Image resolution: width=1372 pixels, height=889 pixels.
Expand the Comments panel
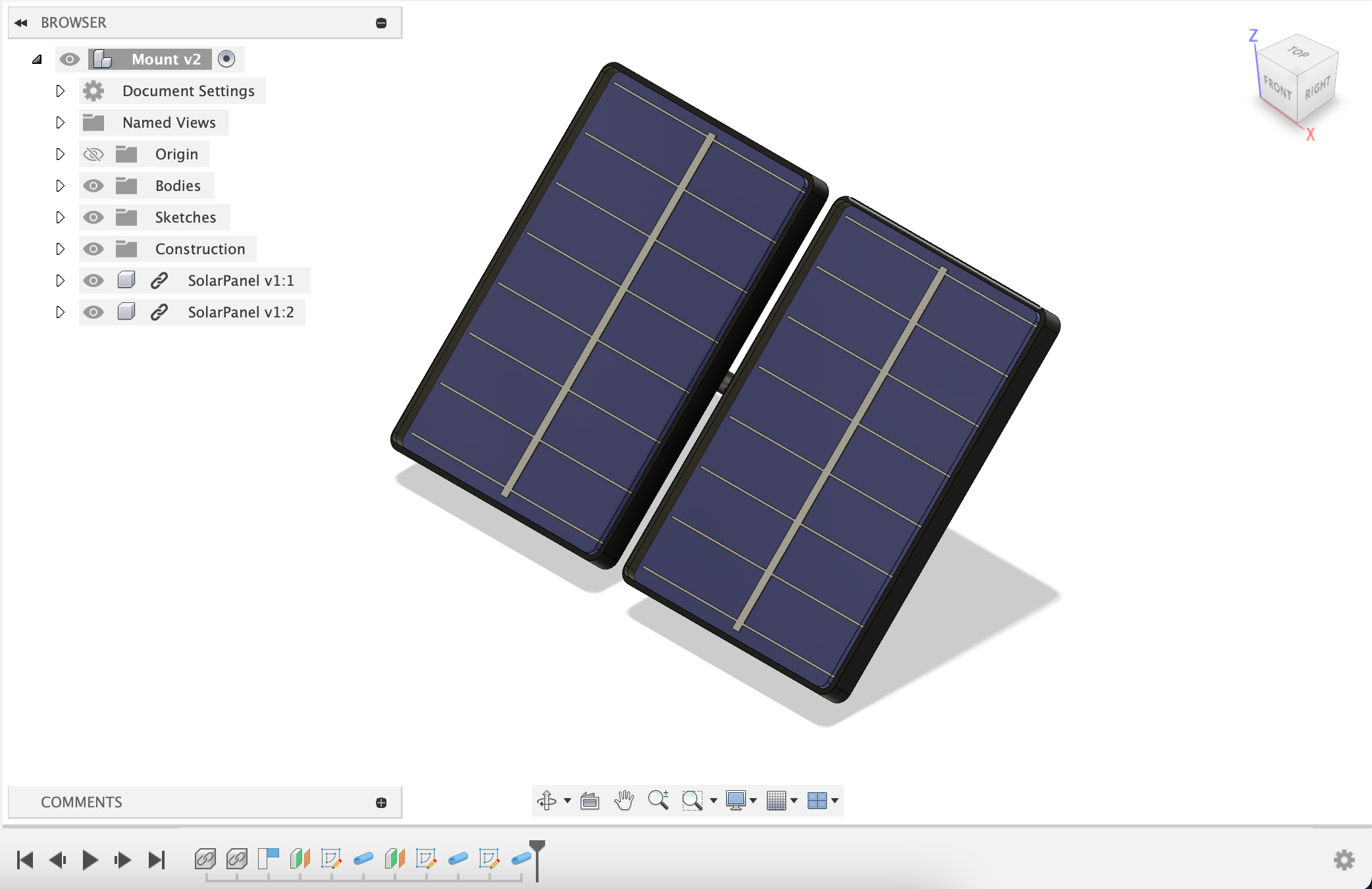click(381, 802)
